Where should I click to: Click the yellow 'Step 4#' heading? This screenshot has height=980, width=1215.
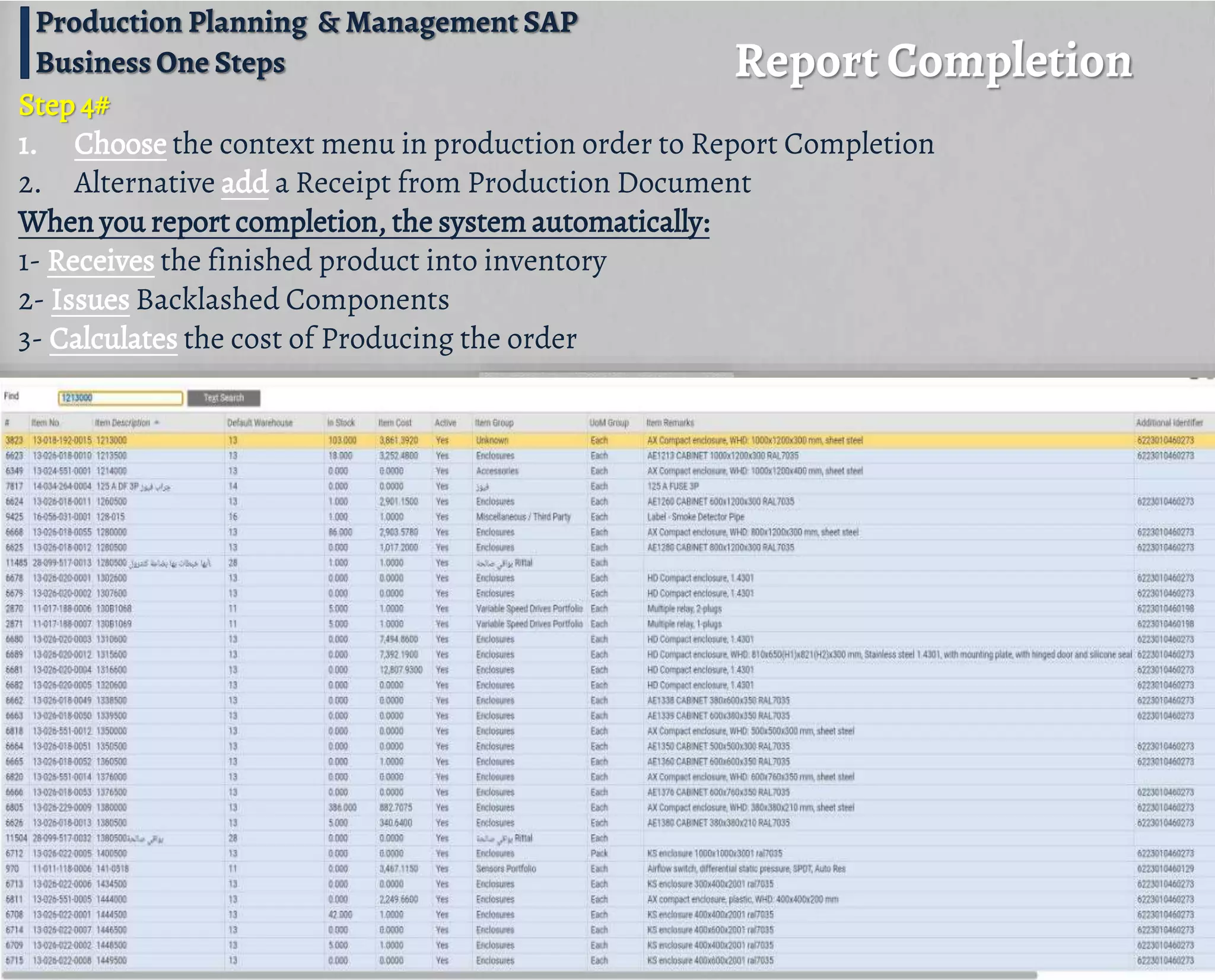coord(64,106)
